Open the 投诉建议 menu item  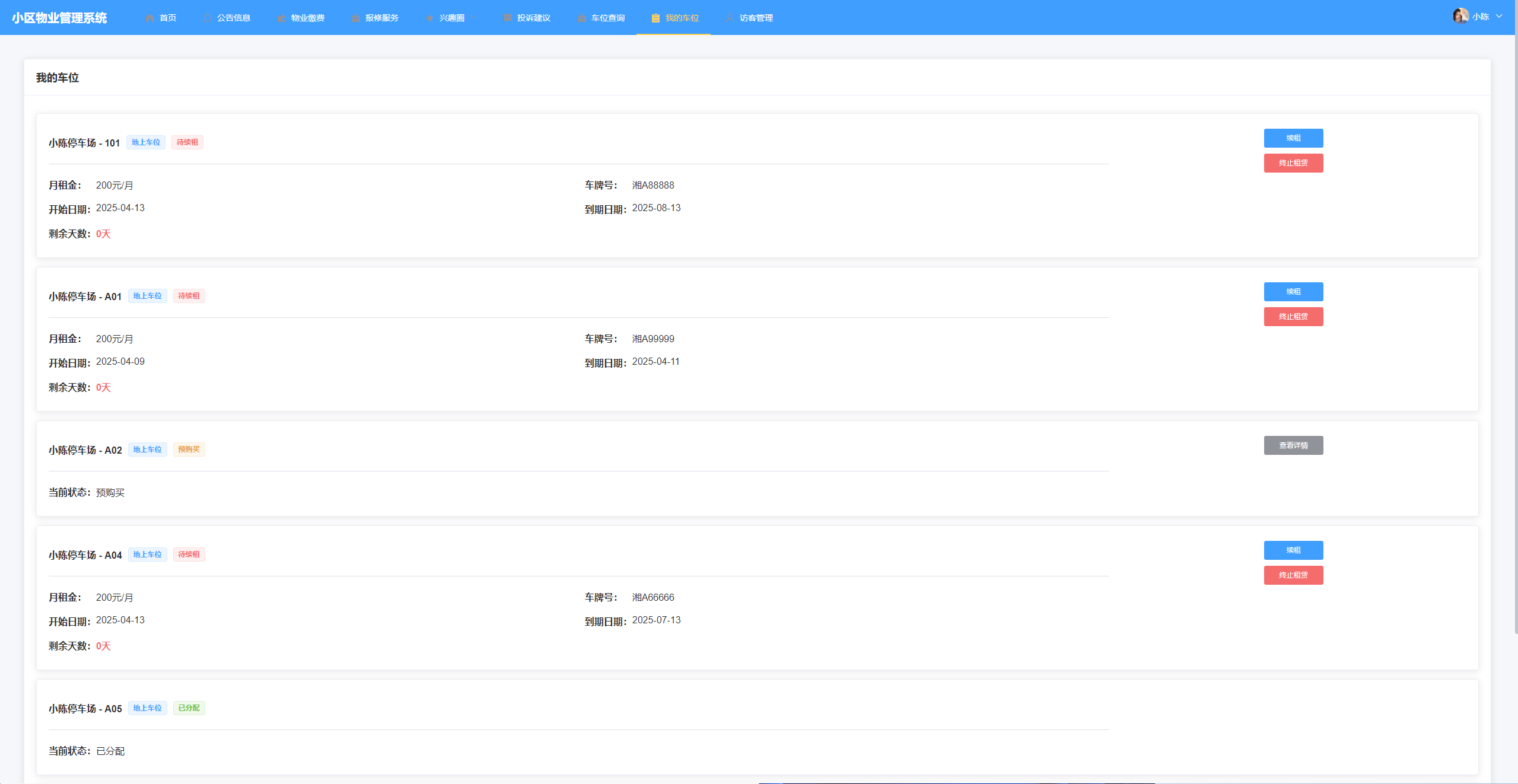tap(533, 18)
